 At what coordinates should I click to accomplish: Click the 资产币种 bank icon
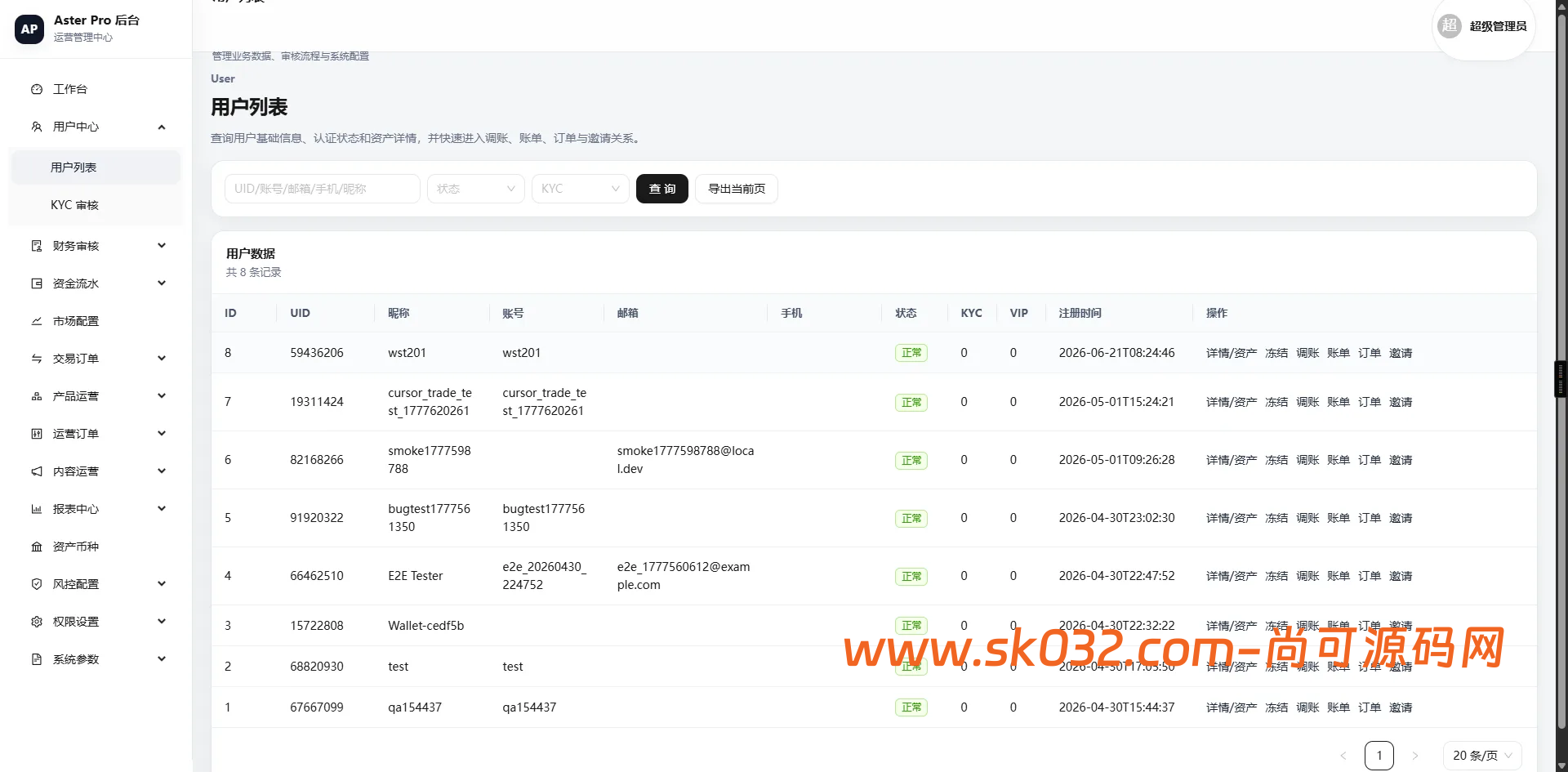pyautogui.click(x=37, y=547)
